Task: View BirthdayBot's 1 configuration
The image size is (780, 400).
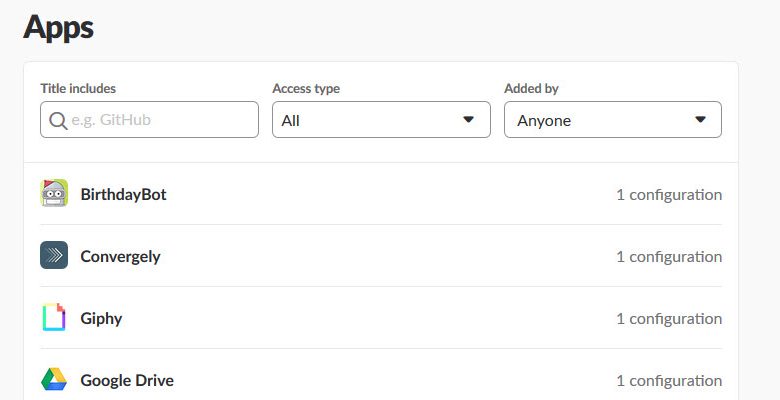Action: (668, 194)
